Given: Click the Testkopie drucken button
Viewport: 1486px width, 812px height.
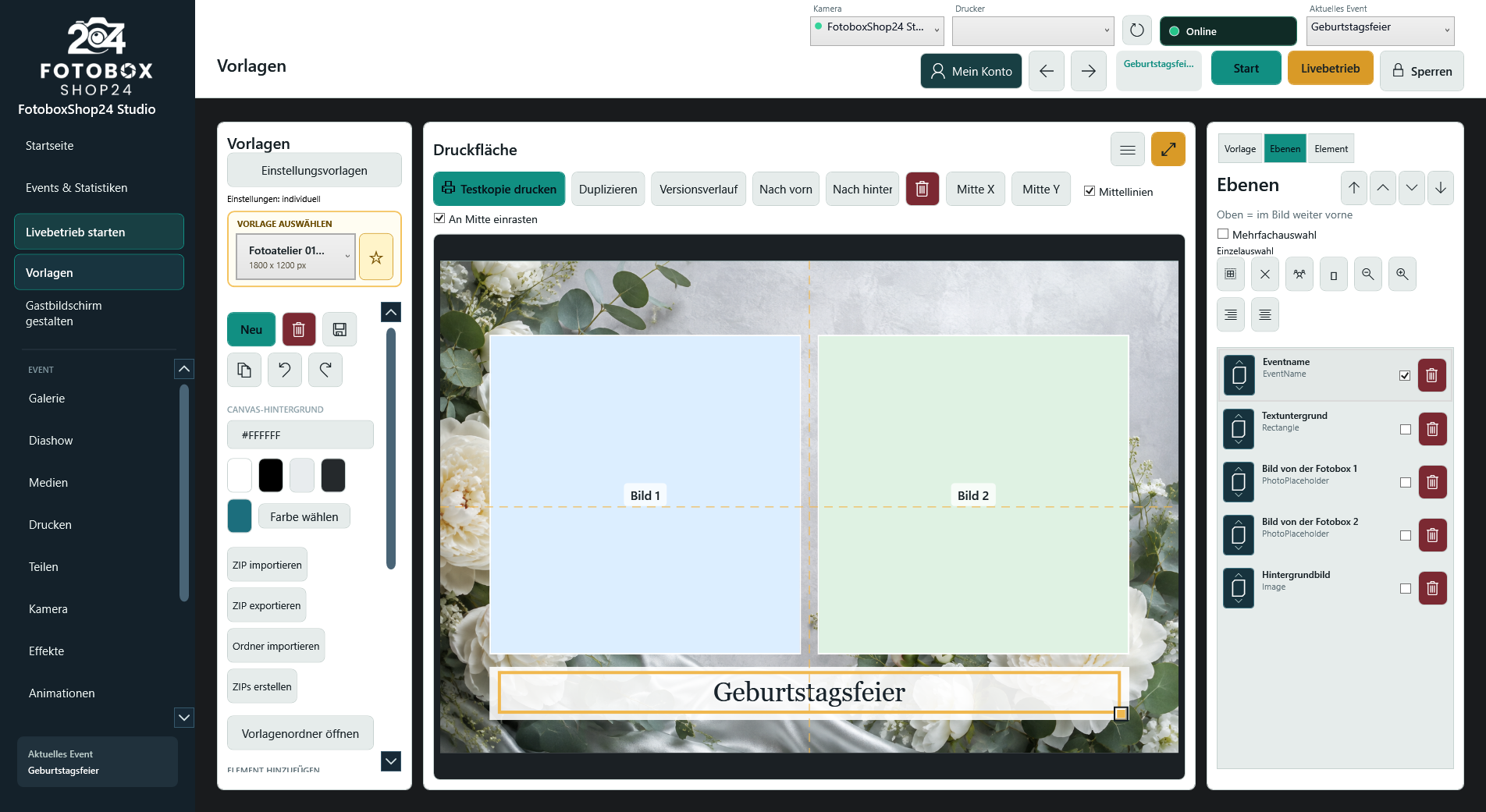Looking at the screenshot, I should point(499,189).
